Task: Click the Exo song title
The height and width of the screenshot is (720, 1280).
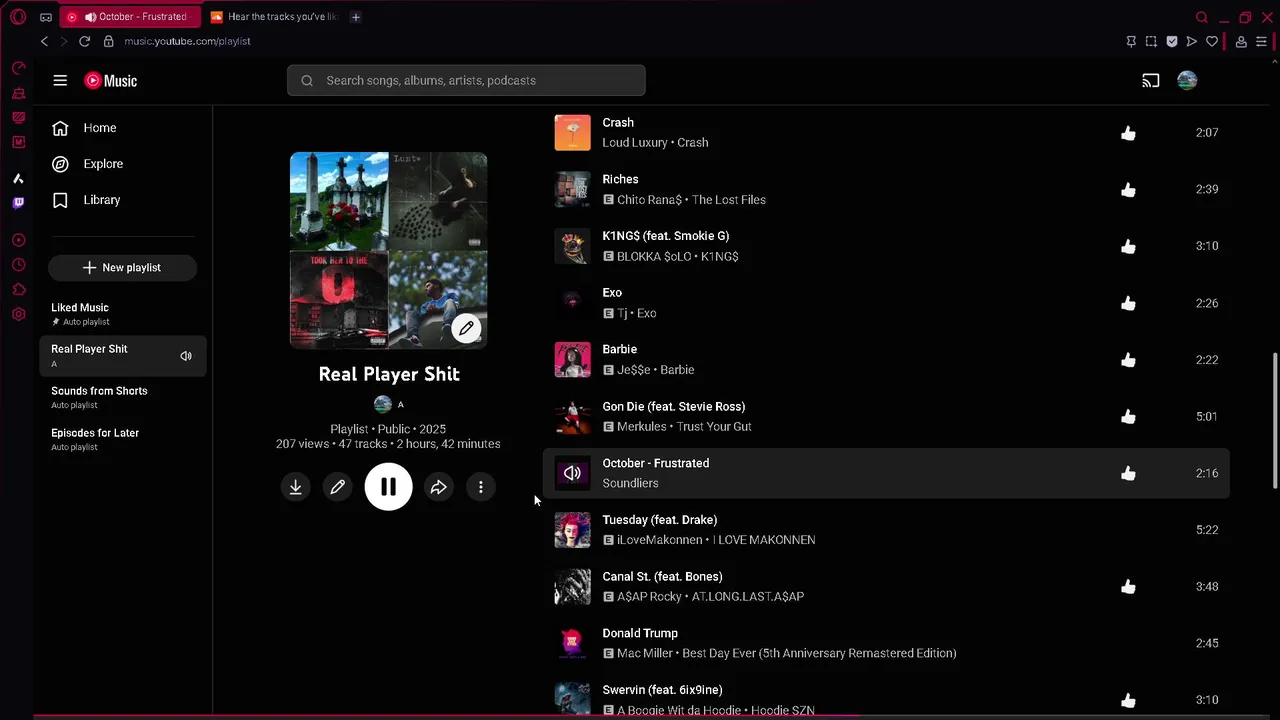Action: click(612, 293)
